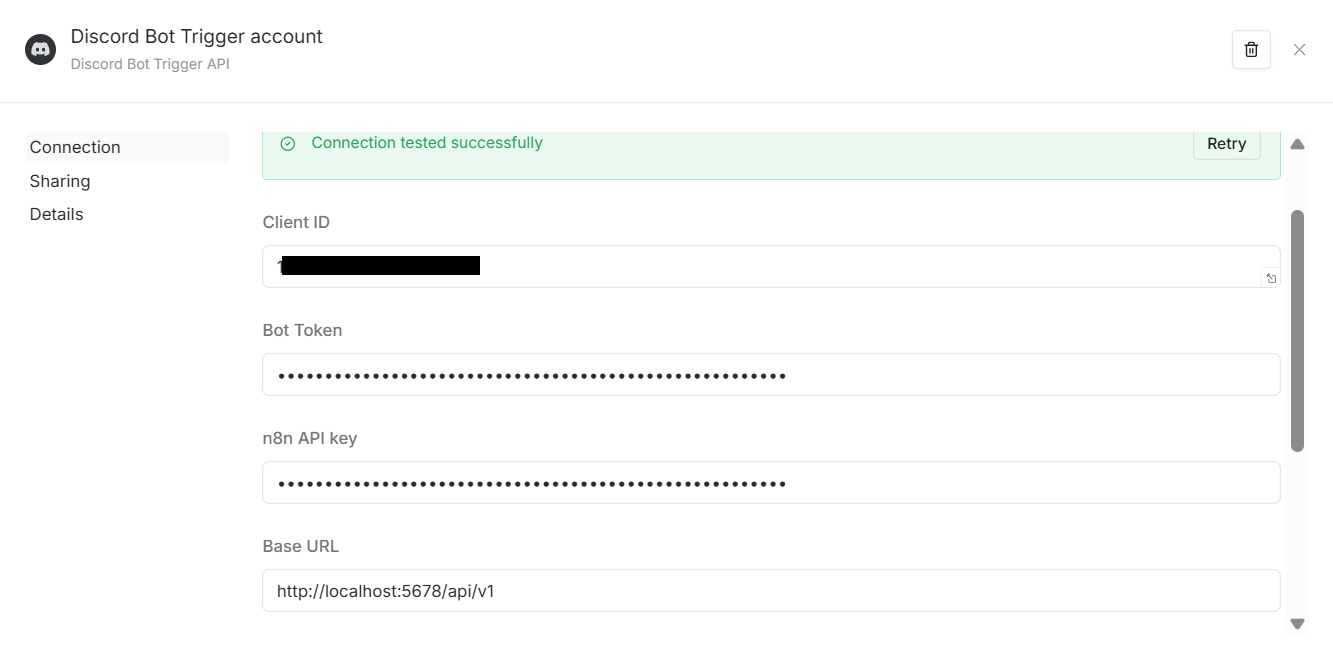Expand the Client ID field editor icon
The height and width of the screenshot is (655, 1333).
pyautogui.click(x=1271, y=279)
